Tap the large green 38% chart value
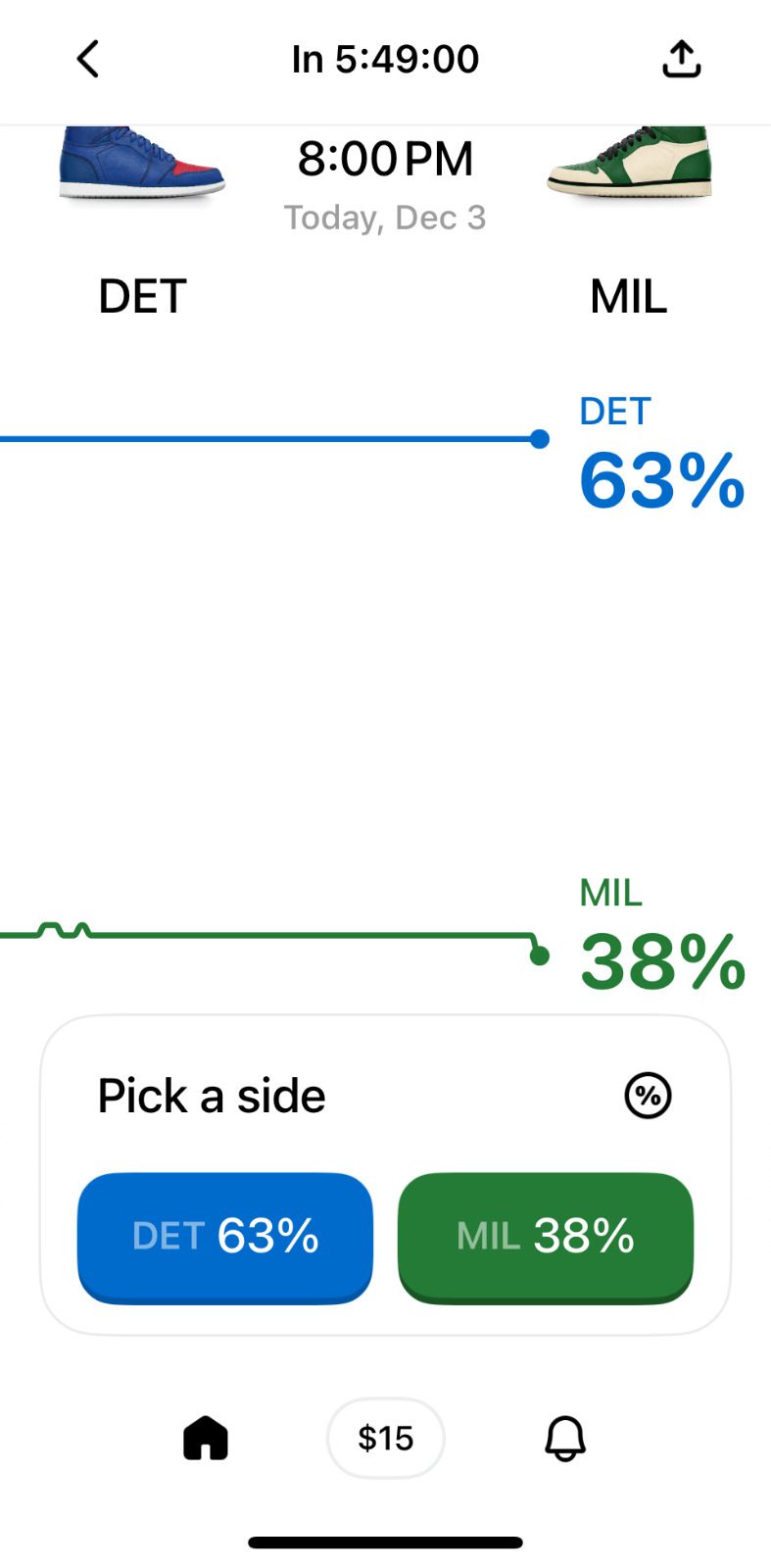This screenshot has height=1568, width=771. click(662, 962)
